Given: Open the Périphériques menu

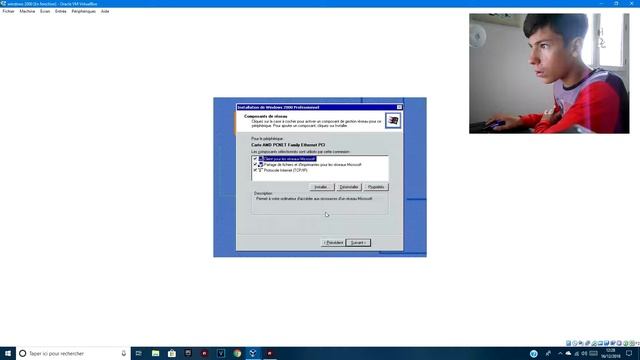Looking at the screenshot, I should point(84,11).
